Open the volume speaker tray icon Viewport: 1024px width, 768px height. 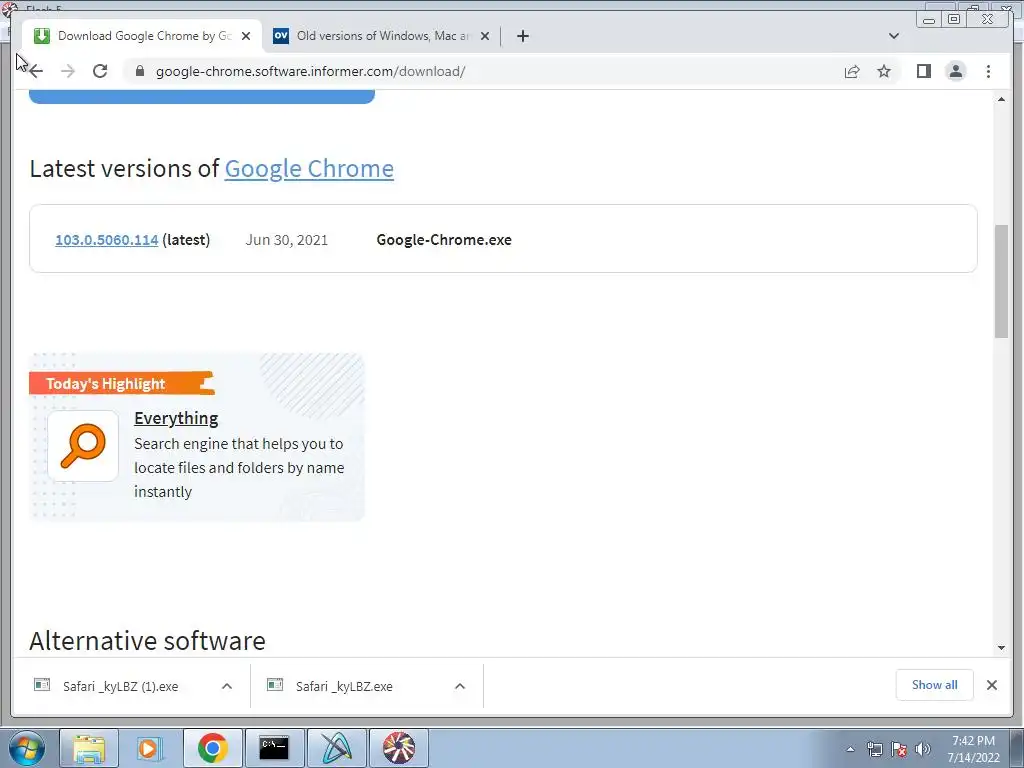pyautogui.click(x=923, y=749)
